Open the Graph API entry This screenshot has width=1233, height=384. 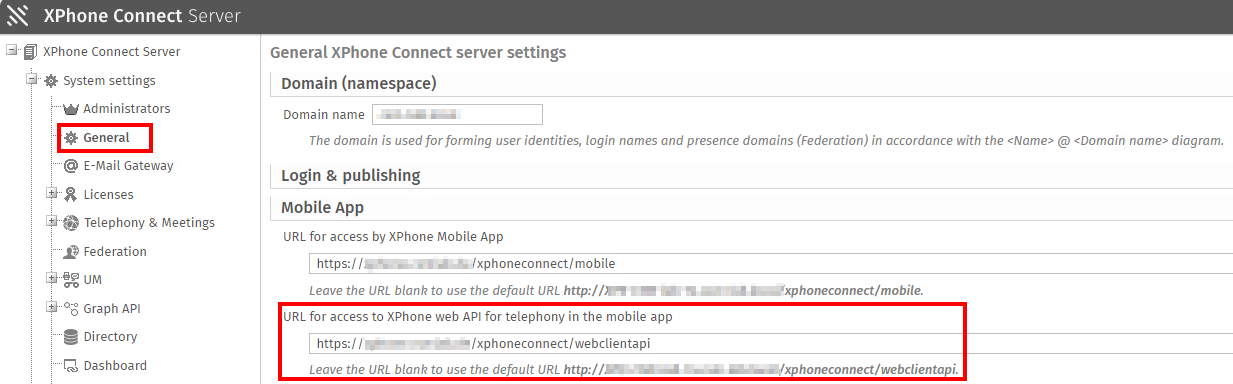[x=112, y=308]
